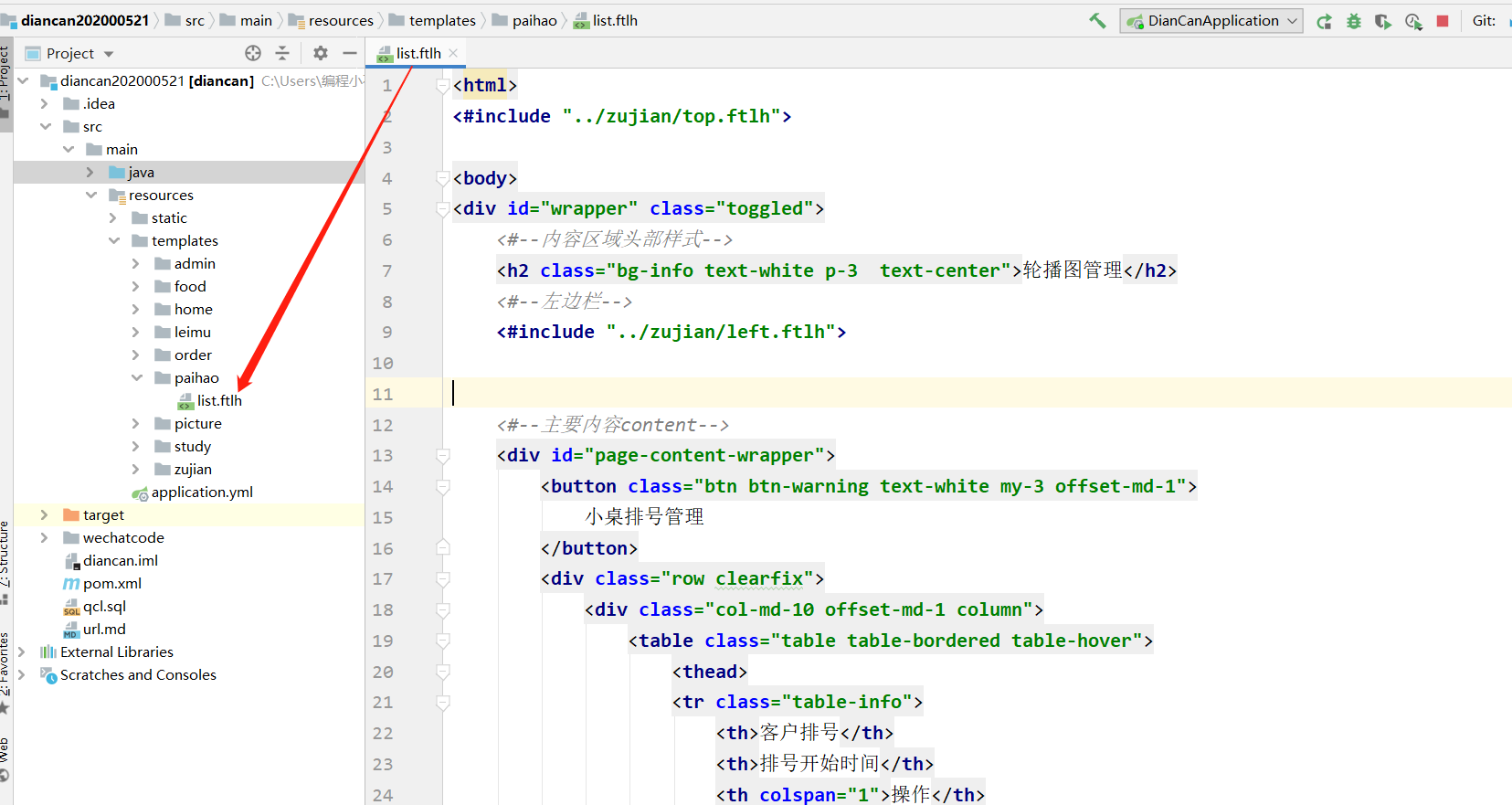The width and height of the screenshot is (1512, 805).
Task: Click 'src' in the breadcrumb bar
Action: click(195, 20)
